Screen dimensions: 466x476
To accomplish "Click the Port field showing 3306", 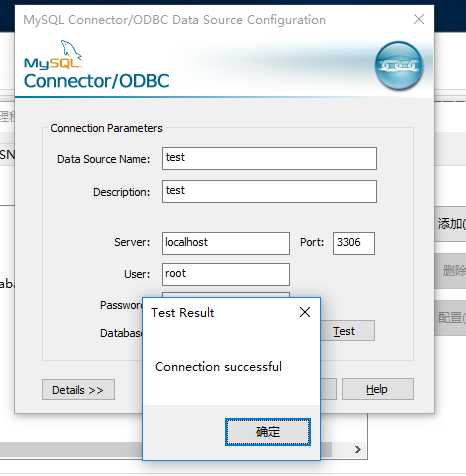I will pos(354,243).
